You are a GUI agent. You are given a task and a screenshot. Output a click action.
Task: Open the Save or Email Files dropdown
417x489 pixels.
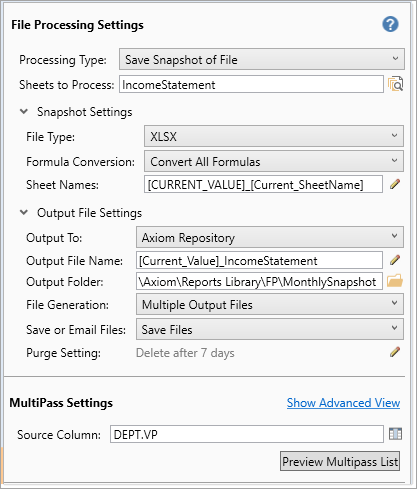[270, 329]
